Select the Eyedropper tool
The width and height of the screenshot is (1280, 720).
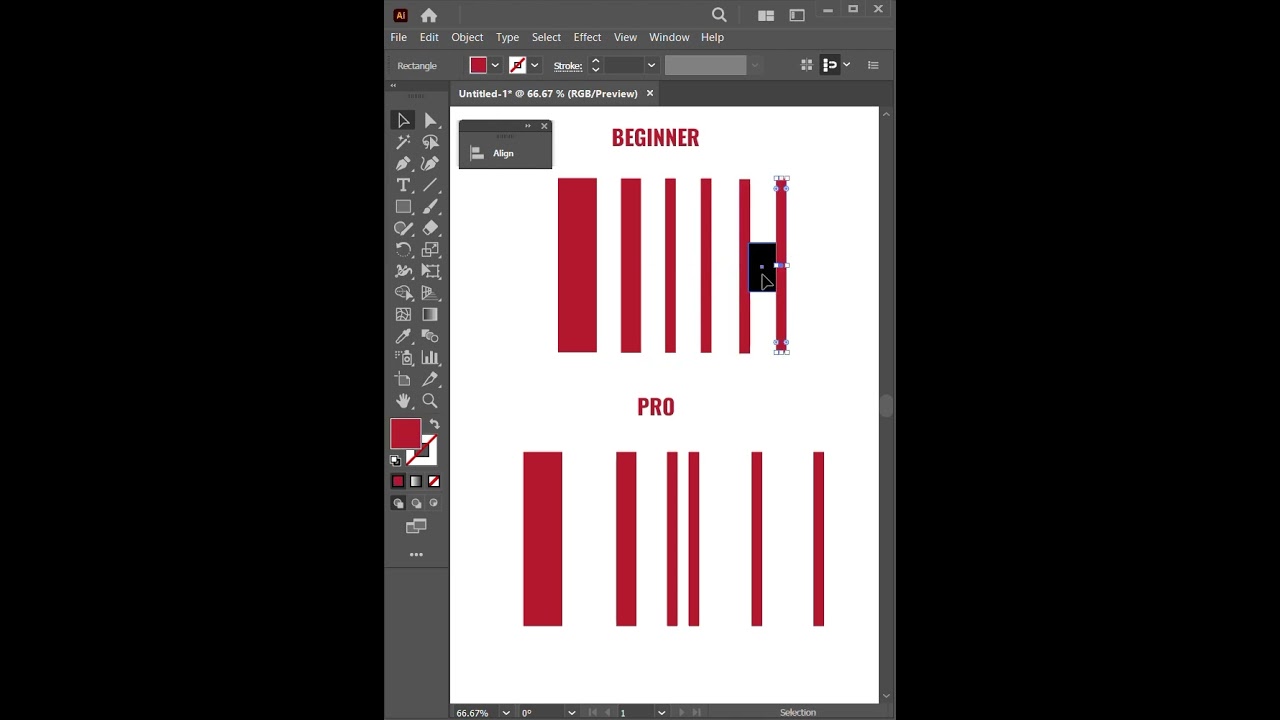pos(403,336)
